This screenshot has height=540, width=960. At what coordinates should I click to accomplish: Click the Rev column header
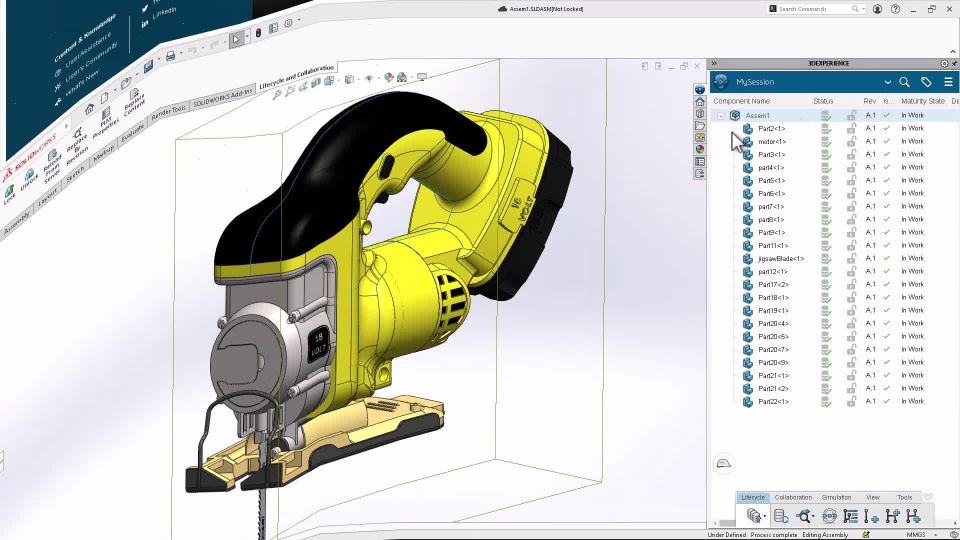(869, 101)
